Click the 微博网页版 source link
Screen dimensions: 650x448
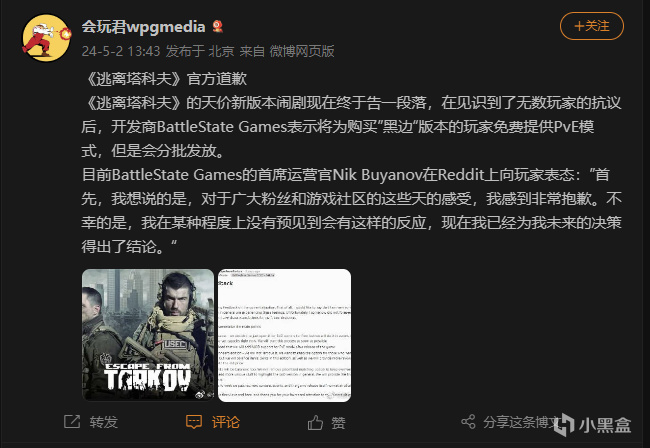click(x=302, y=51)
